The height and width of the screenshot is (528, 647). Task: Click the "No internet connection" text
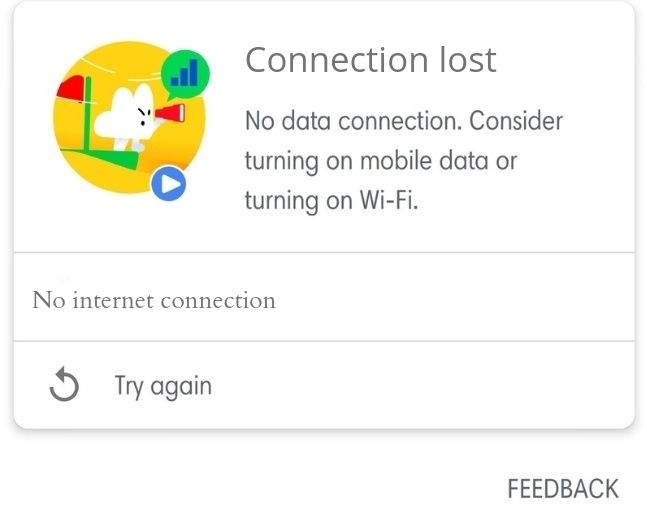click(x=154, y=300)
